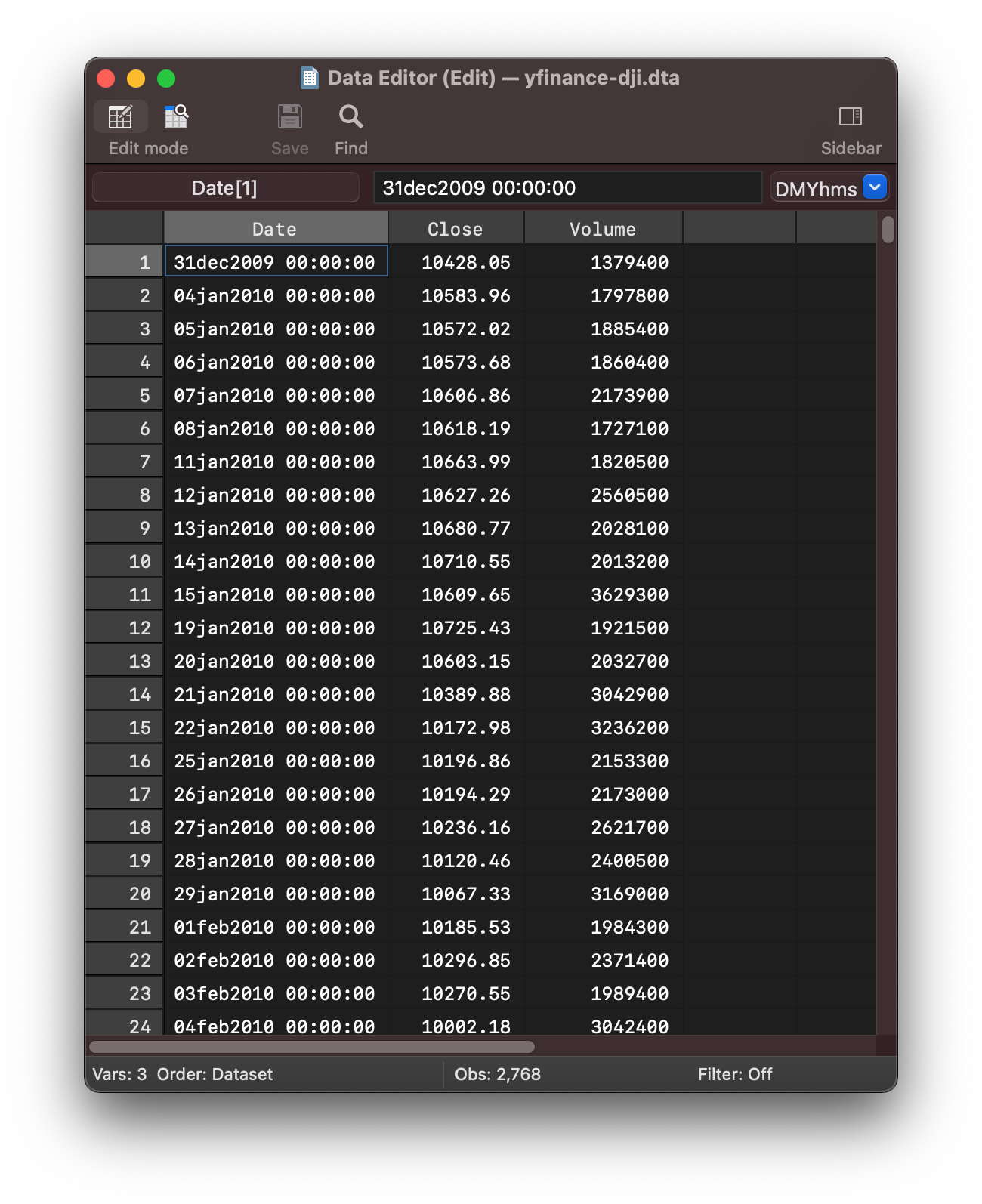Viewport: 982px width, 1204px height.
Task: Select the Date column header
Action: [276, 229]
